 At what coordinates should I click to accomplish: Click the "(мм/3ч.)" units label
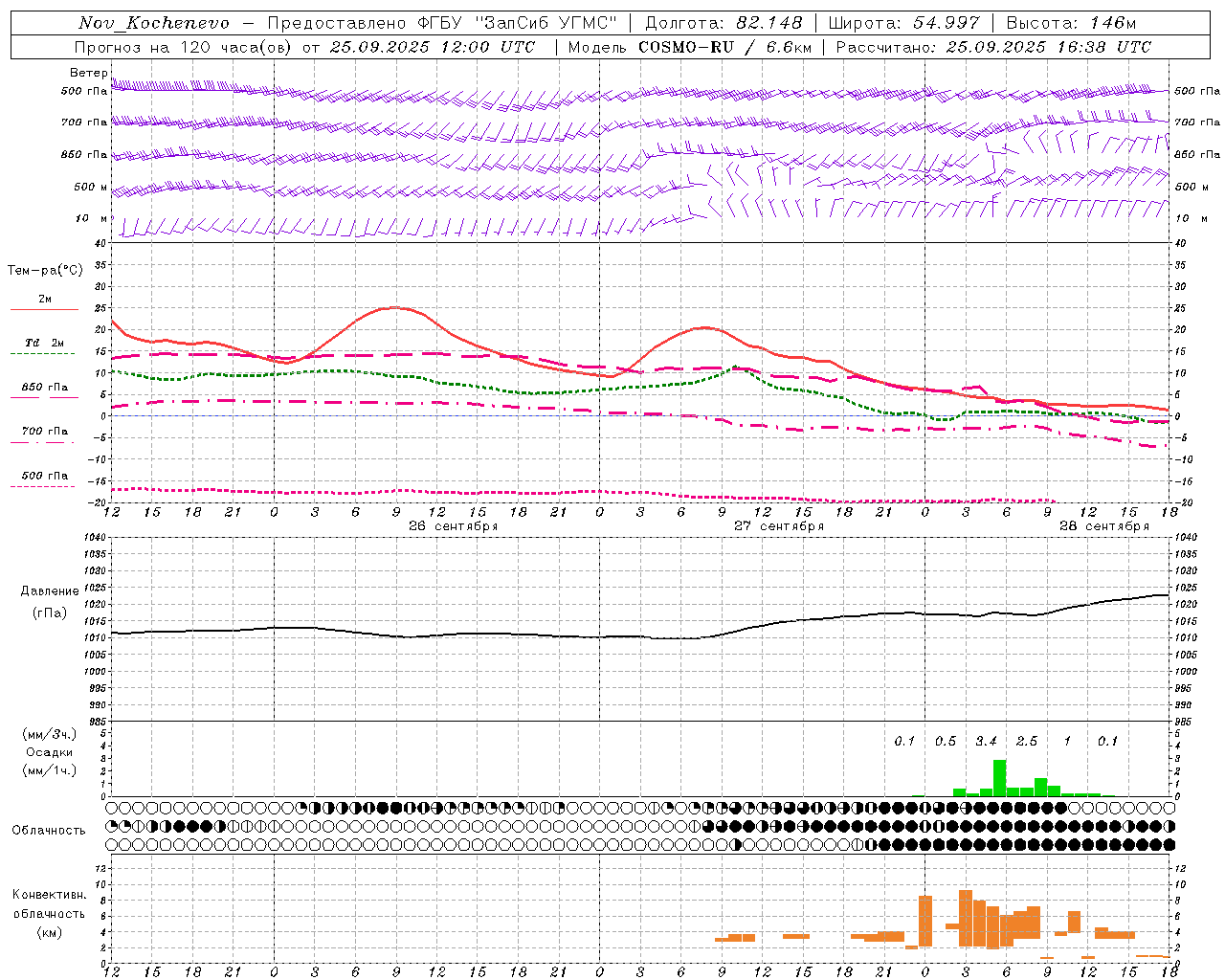point(49,734)
